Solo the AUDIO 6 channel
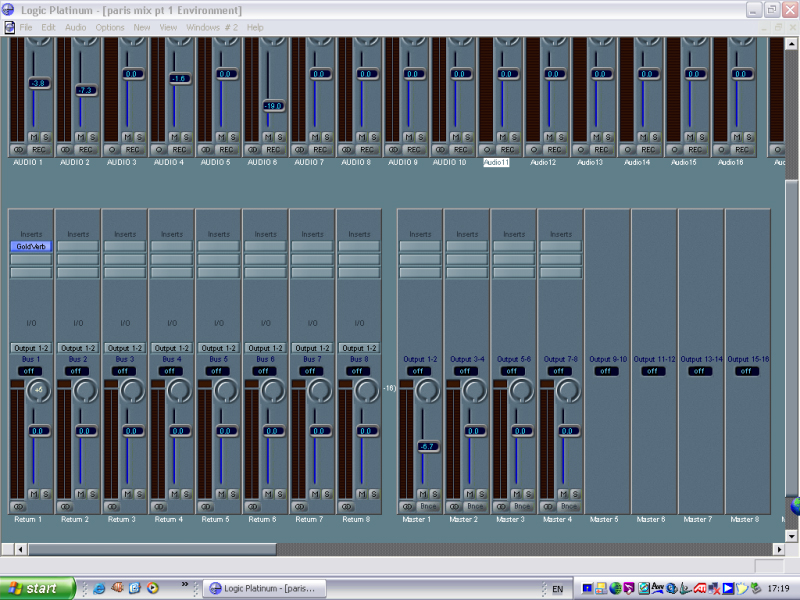 tap(280, 137)
